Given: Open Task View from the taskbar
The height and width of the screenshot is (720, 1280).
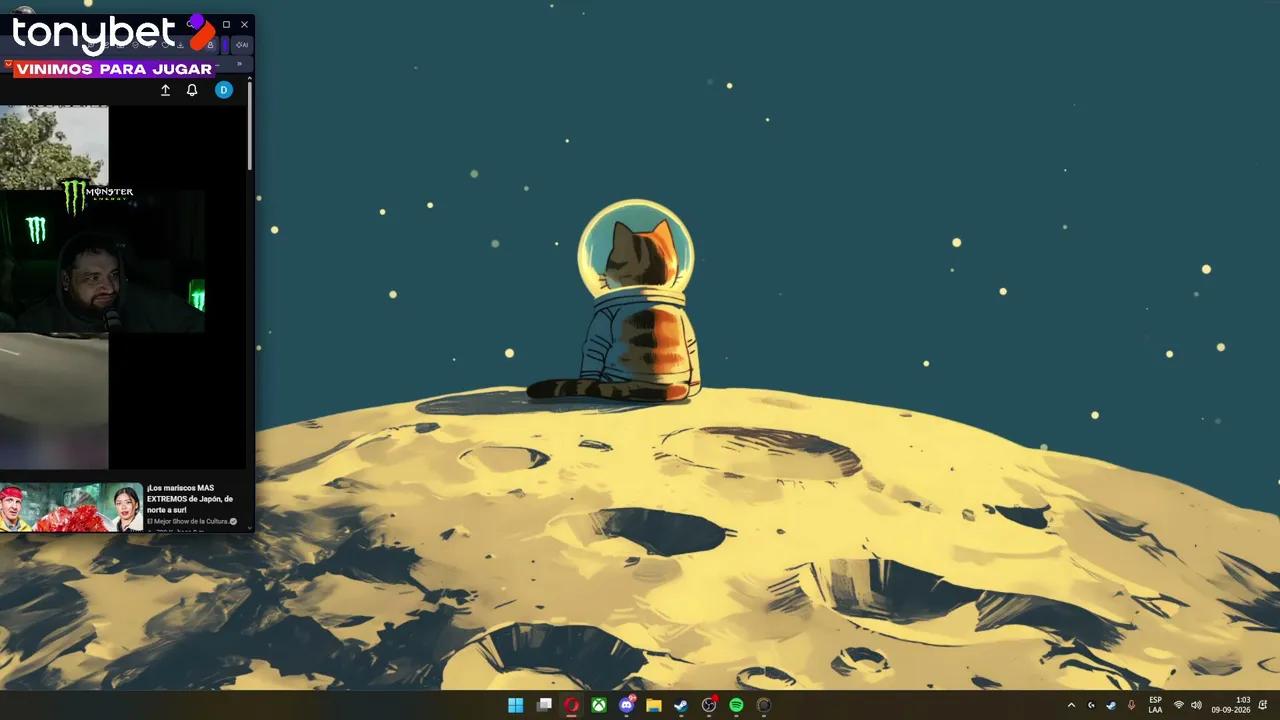Looking at the screenshot, I should pyautogui.click(x=544, y=705).
